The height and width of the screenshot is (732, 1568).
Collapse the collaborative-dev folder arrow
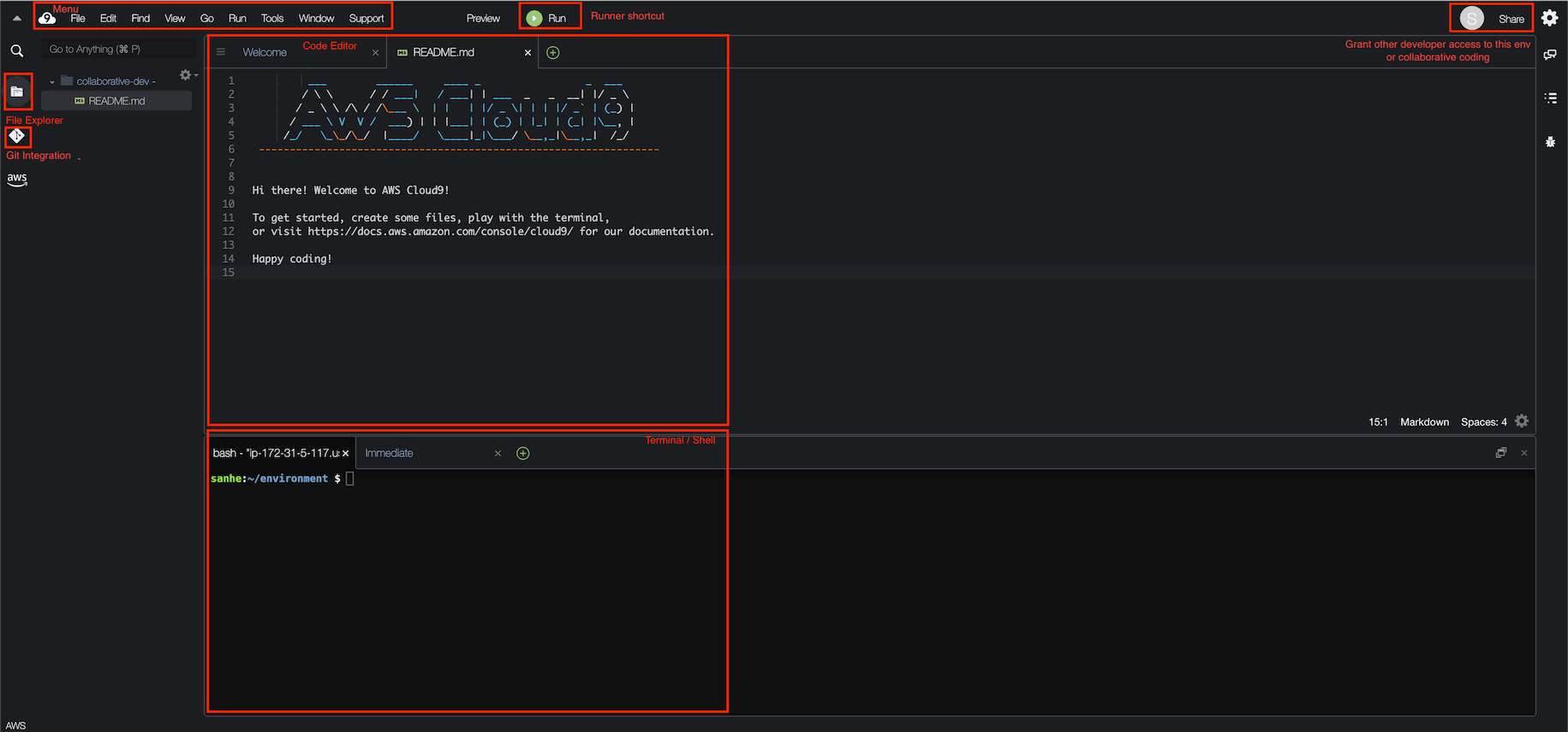tap(52, 81)
